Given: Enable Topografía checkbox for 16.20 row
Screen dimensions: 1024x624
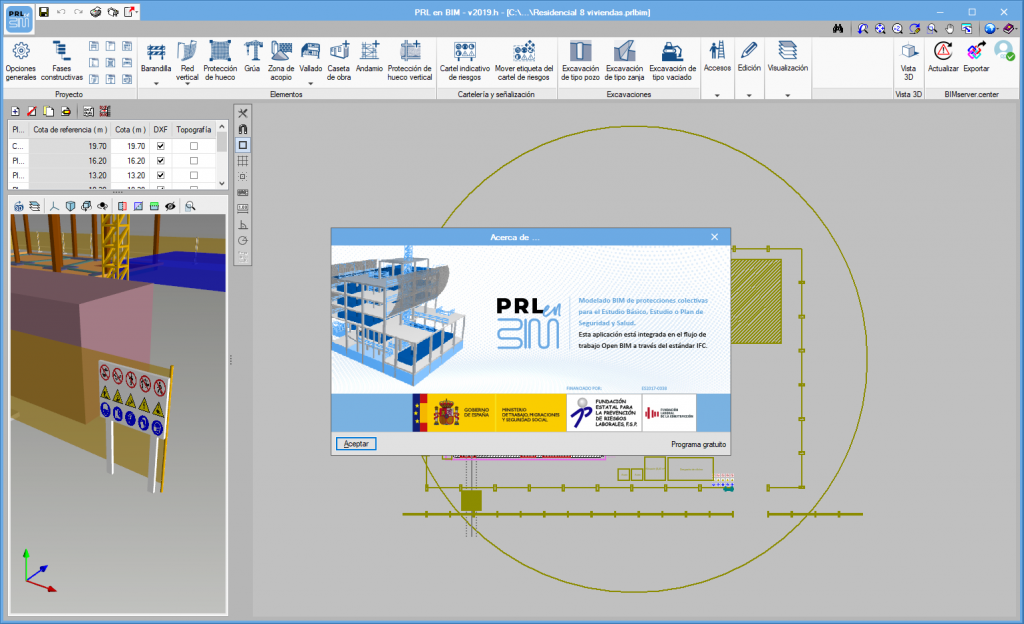Looking at the screenshot, I should tap(194, 161).
